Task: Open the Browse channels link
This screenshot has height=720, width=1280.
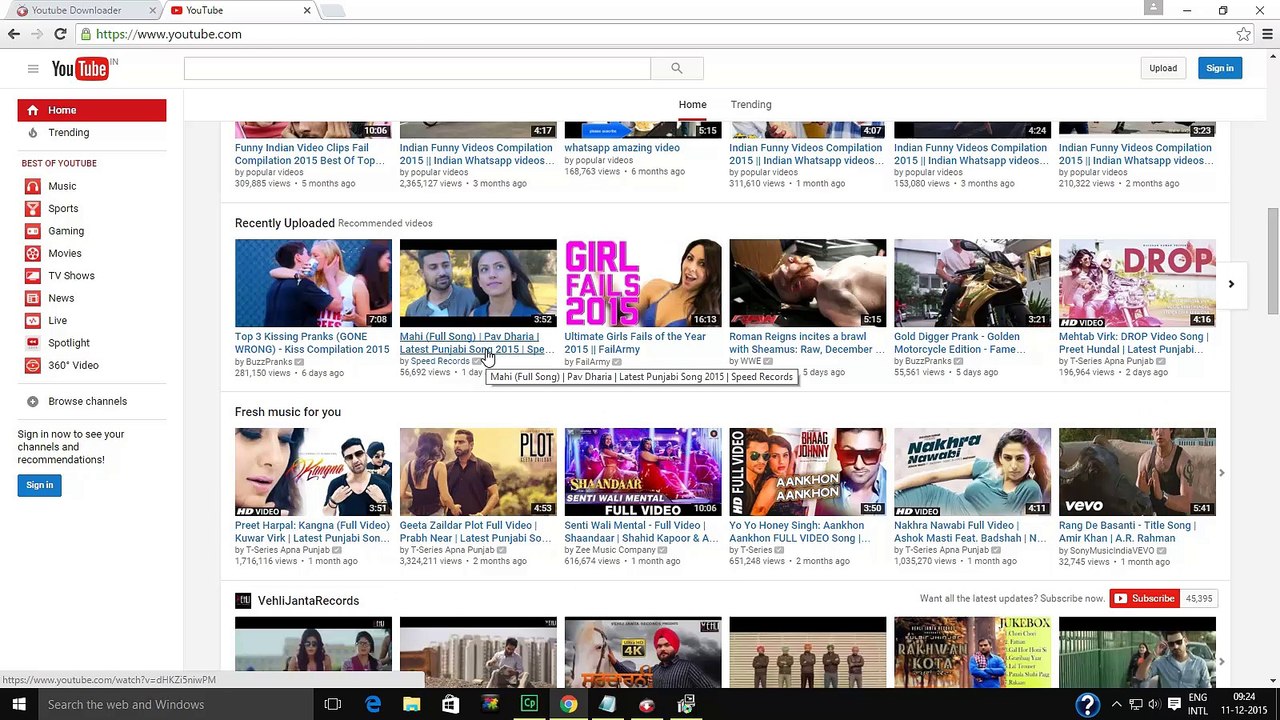Action: (x=88, y=401)
